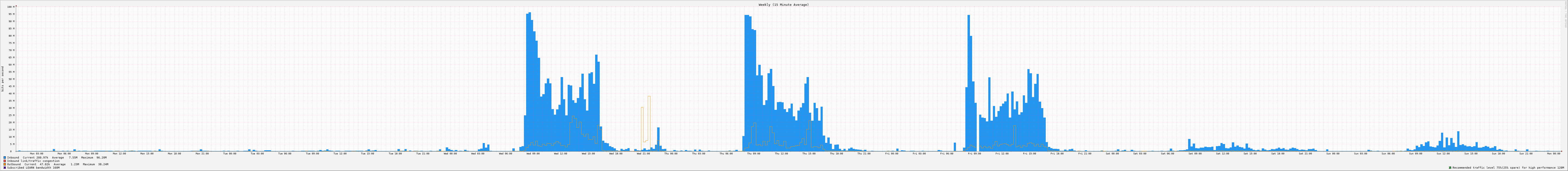Click the green Recommended traffic level swatch
Screen dimensions: 1568x171
click(x=1450, y=167)
